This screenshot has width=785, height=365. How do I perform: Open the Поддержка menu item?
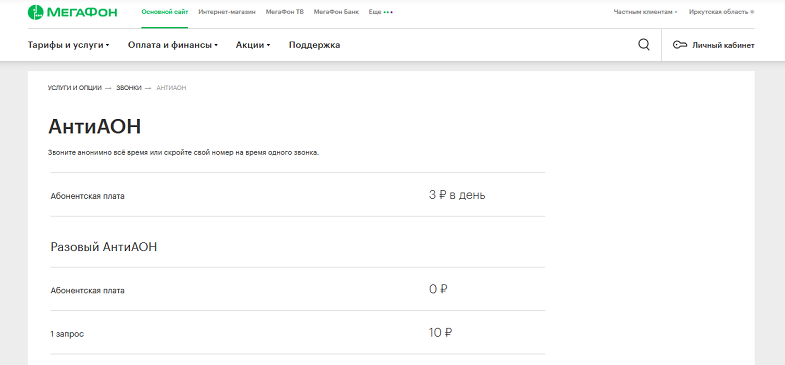[x=314, y=45]
